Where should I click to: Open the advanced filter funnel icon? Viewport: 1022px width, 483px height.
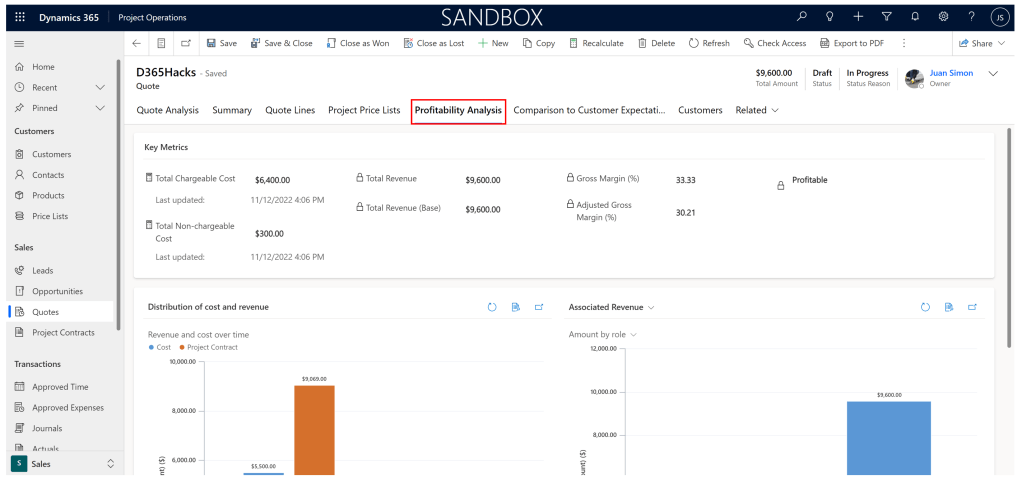point(886,17)
